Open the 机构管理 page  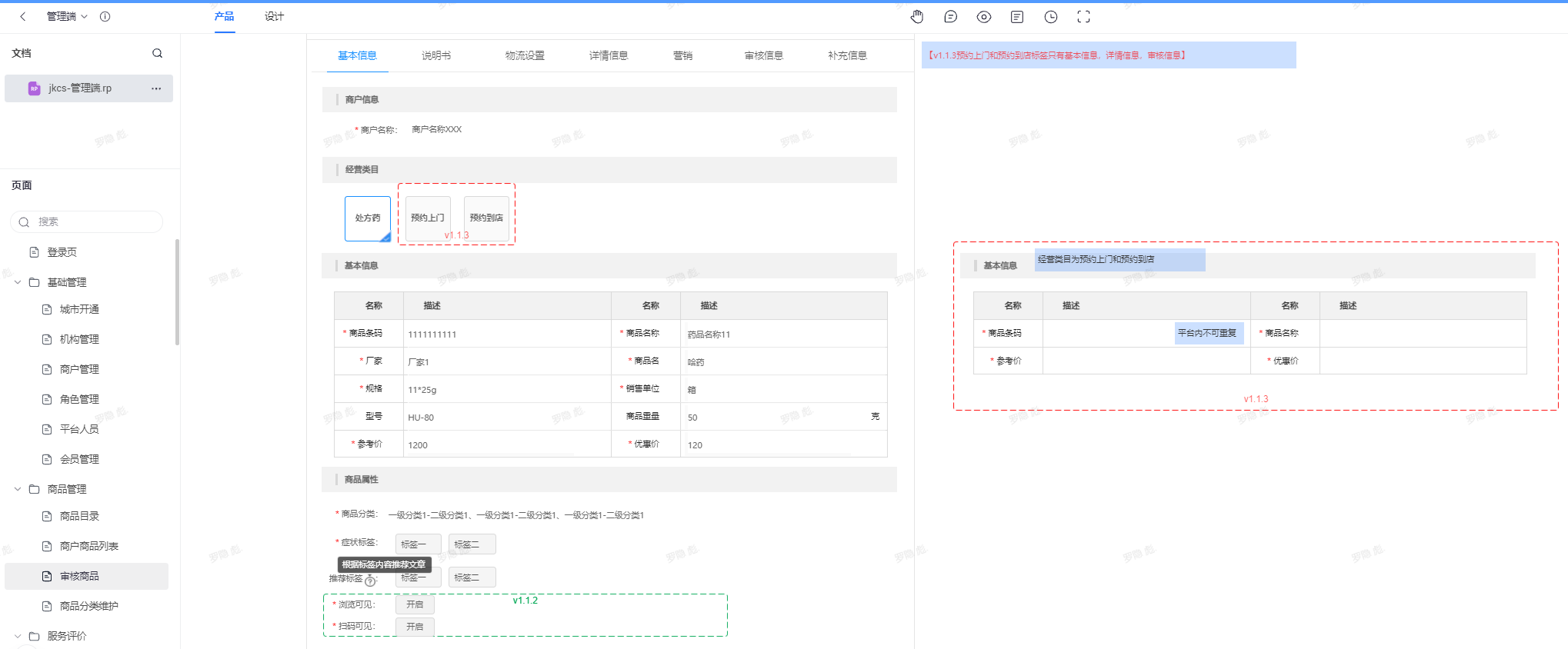(x=79, y=339)
